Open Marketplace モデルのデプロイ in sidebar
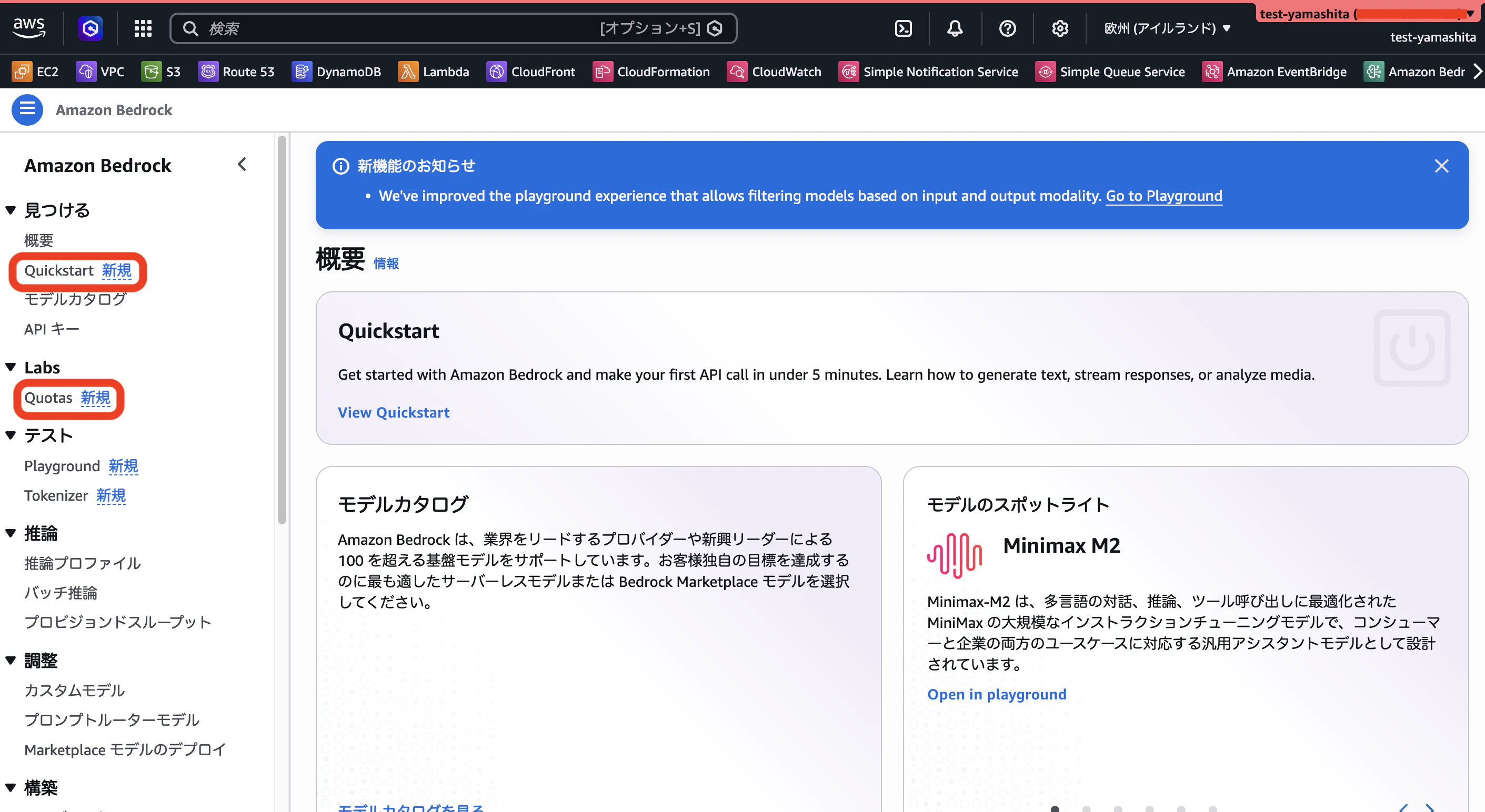1485x812 pixels. coord(125,749)
